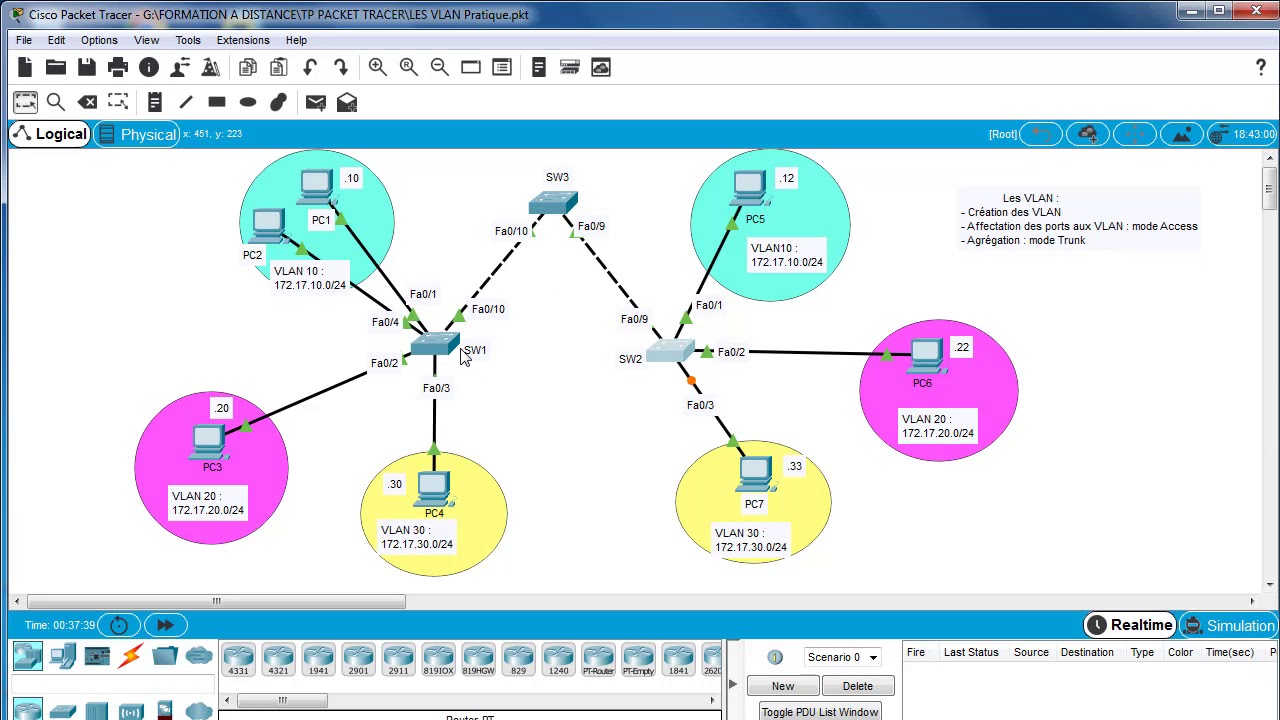Choose the Inspect magnifier tool
Image resolution: width=1280 pixels, height=720 pixels.
coord(56,102)
